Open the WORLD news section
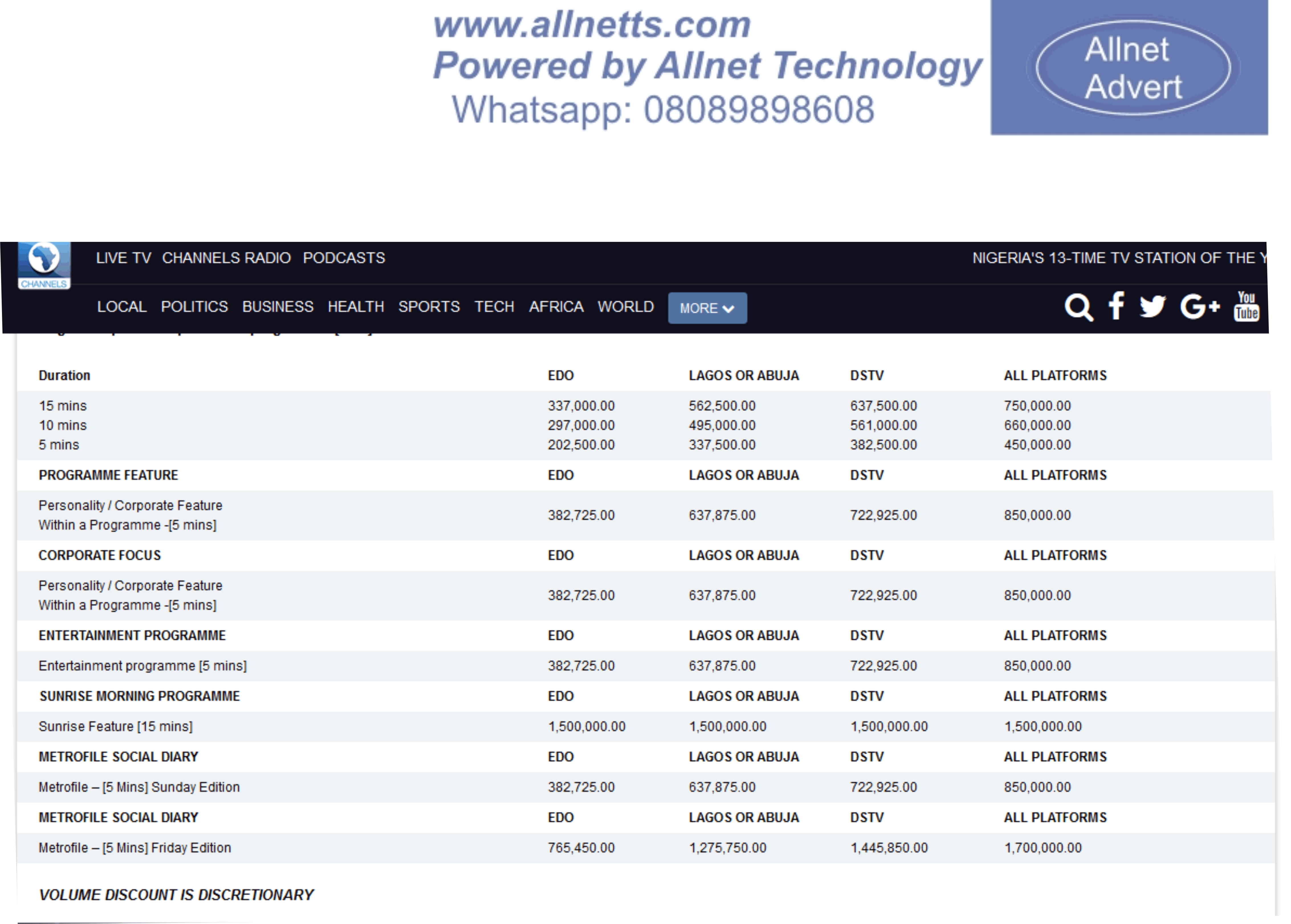Viewport: 1291px width, 924px height. pyautogui.click(x=625, y=307)
